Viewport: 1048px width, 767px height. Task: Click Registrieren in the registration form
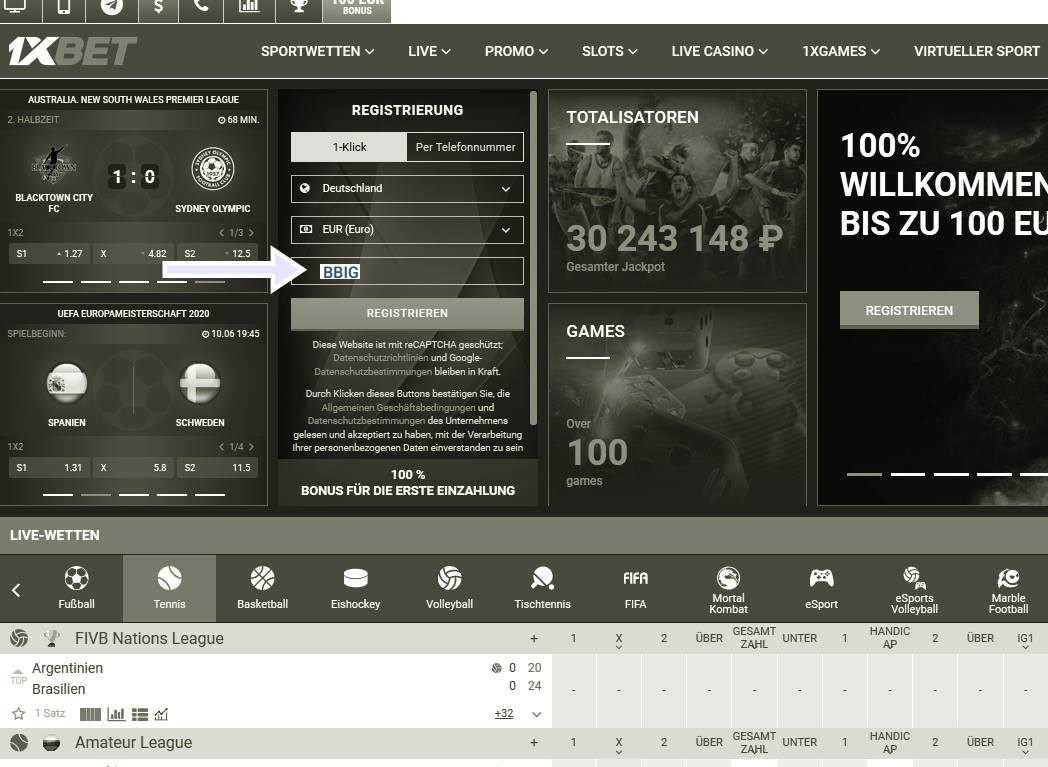pos(407,313)
